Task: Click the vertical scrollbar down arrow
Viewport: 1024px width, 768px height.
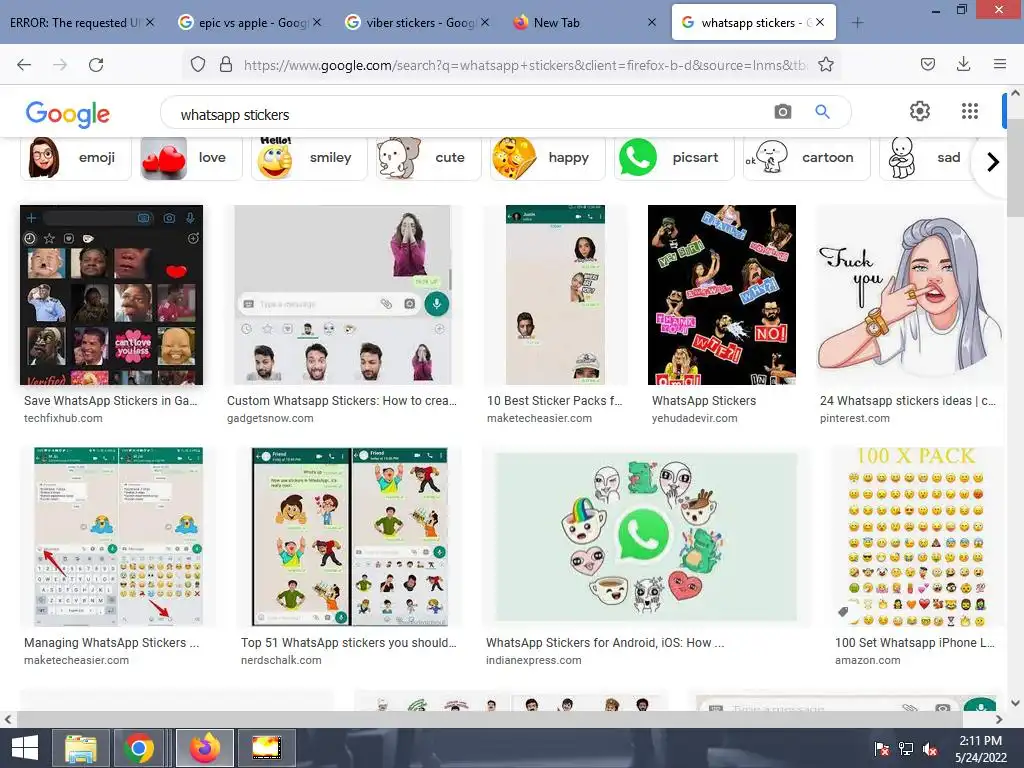Action: 1015,703
